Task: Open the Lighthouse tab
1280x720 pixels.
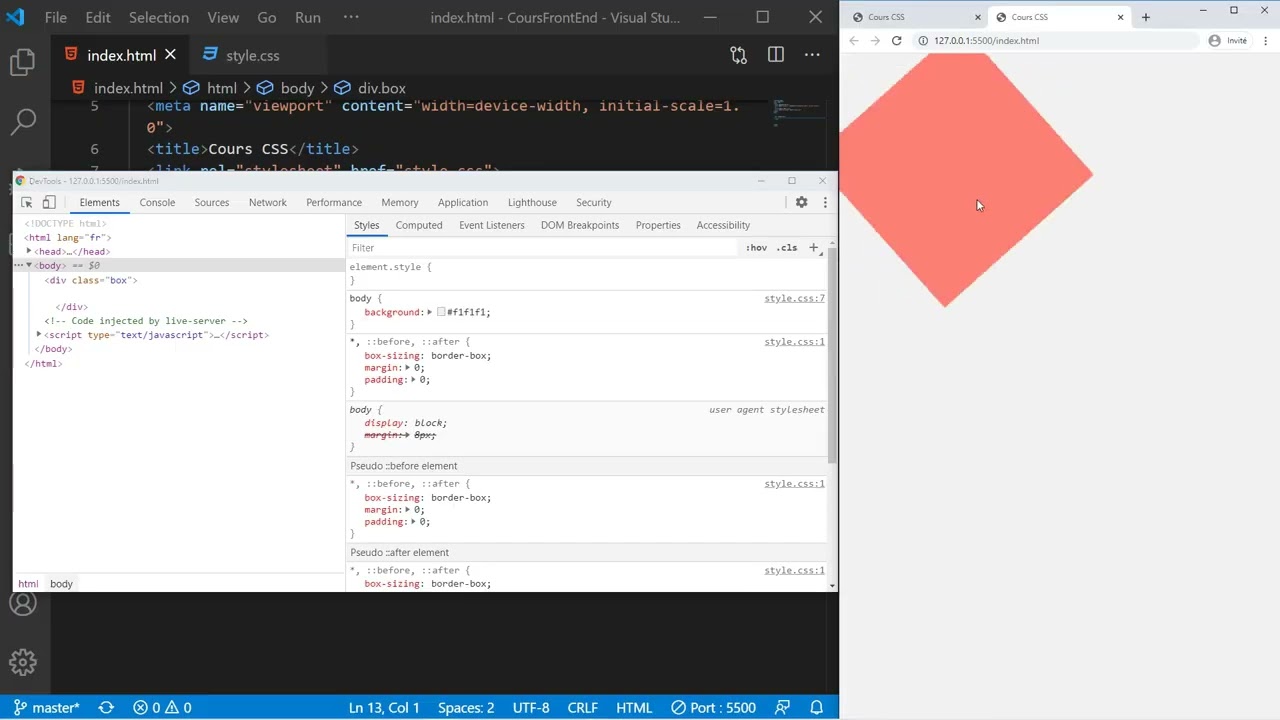Action: tap(532, 202)
